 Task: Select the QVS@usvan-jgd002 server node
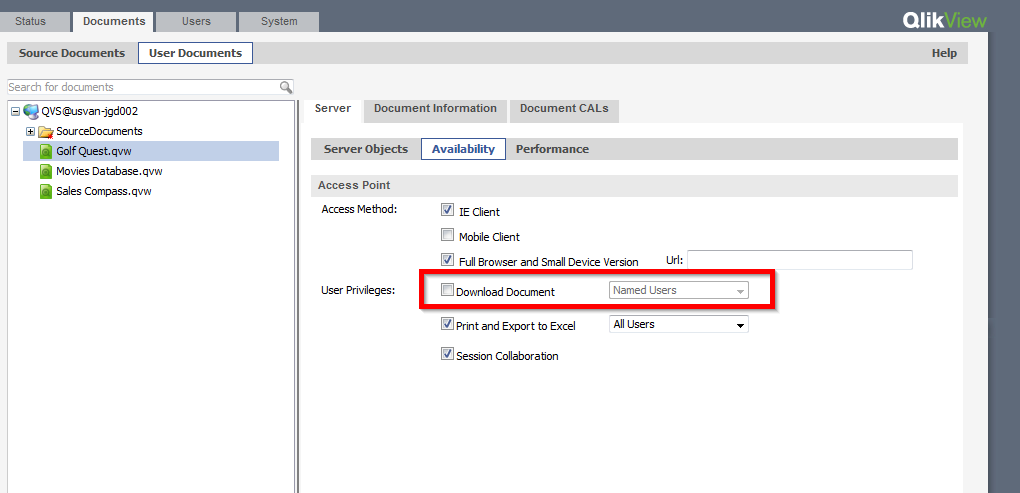pyautogui.click(x=90, y=111)
